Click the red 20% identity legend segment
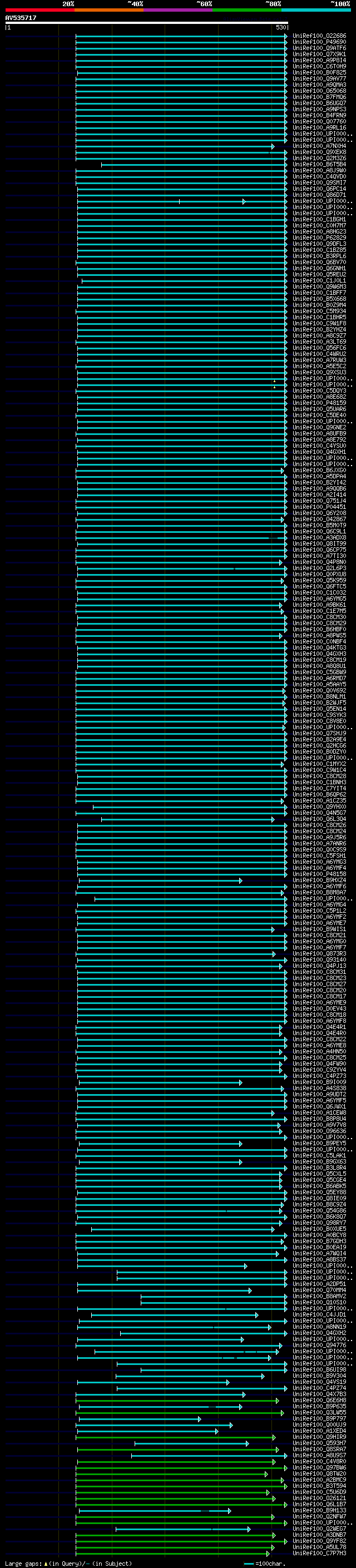356x1568 pixels. pos(39,10)
